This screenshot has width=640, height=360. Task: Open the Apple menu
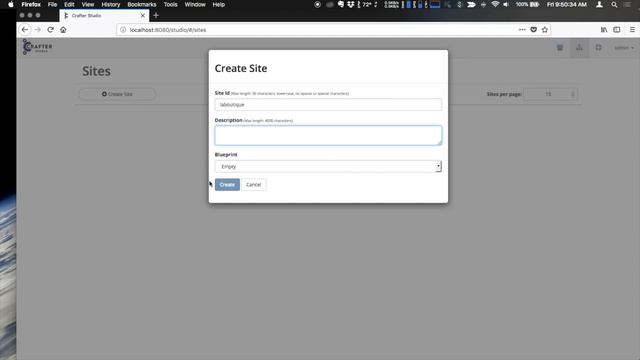point(11,4)
